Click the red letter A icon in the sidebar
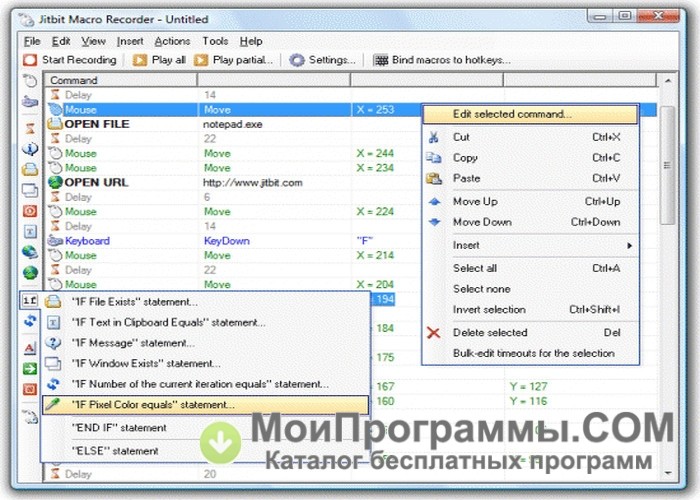The width and height of the screenshot is (700, 500). (29, 348)
